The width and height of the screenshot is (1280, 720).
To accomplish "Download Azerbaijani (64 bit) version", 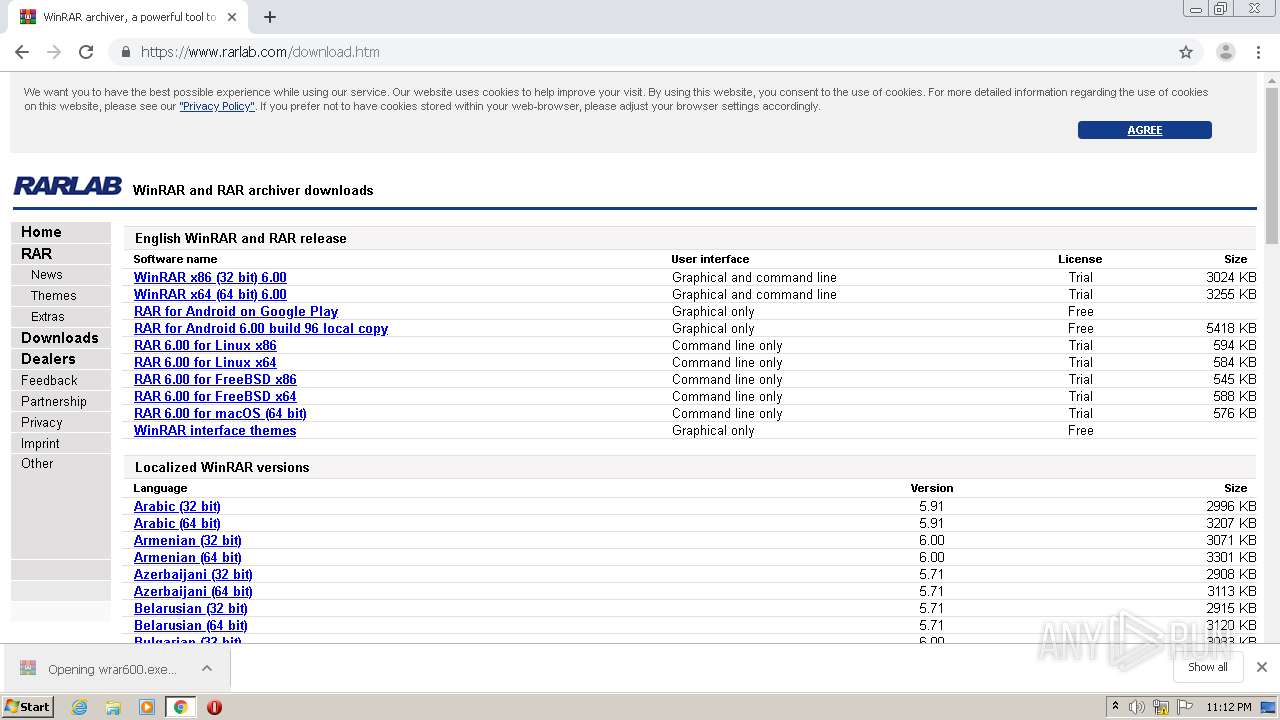I will (193, 591).
